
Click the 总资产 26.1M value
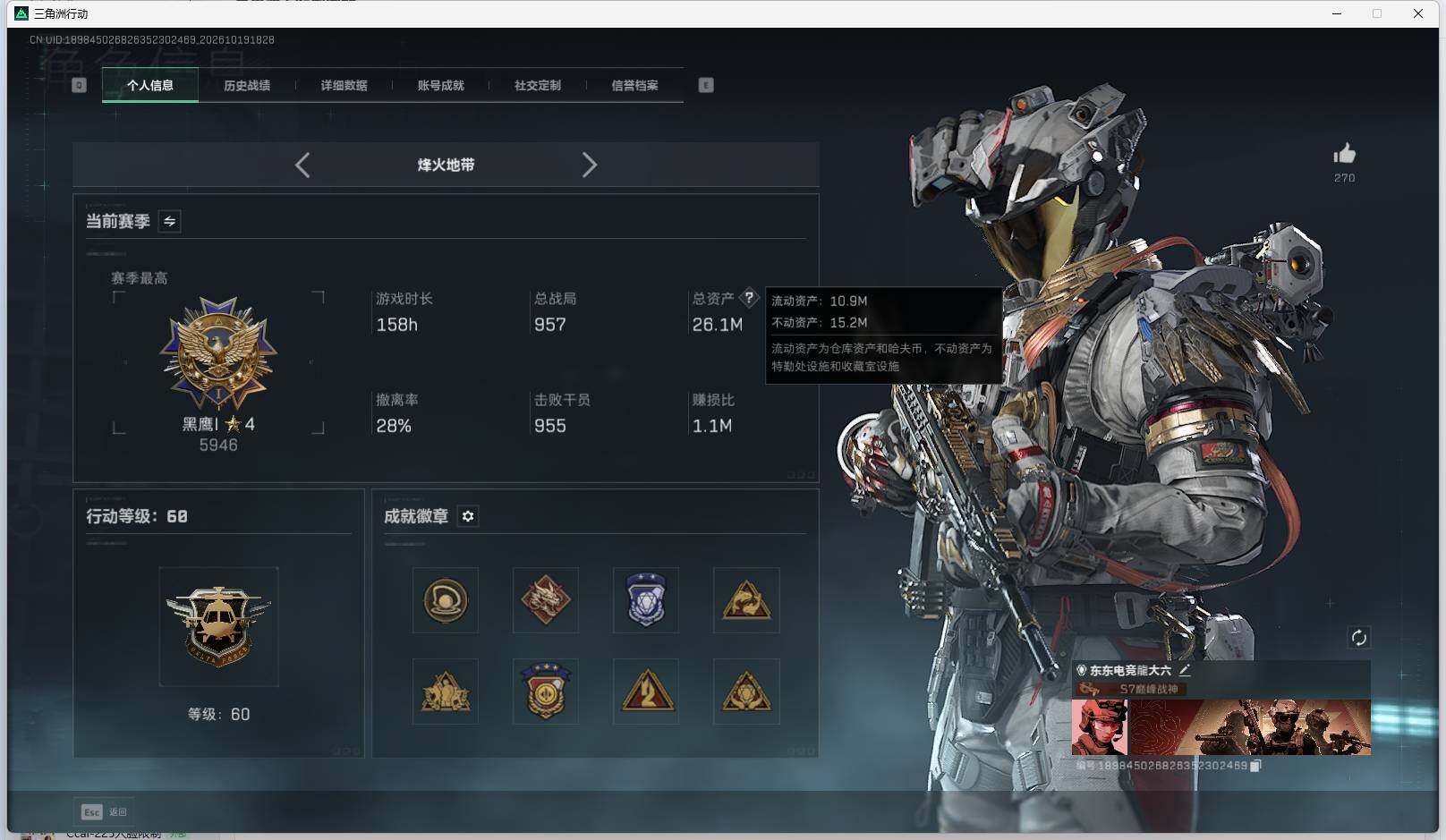click(x=718, y=325)
